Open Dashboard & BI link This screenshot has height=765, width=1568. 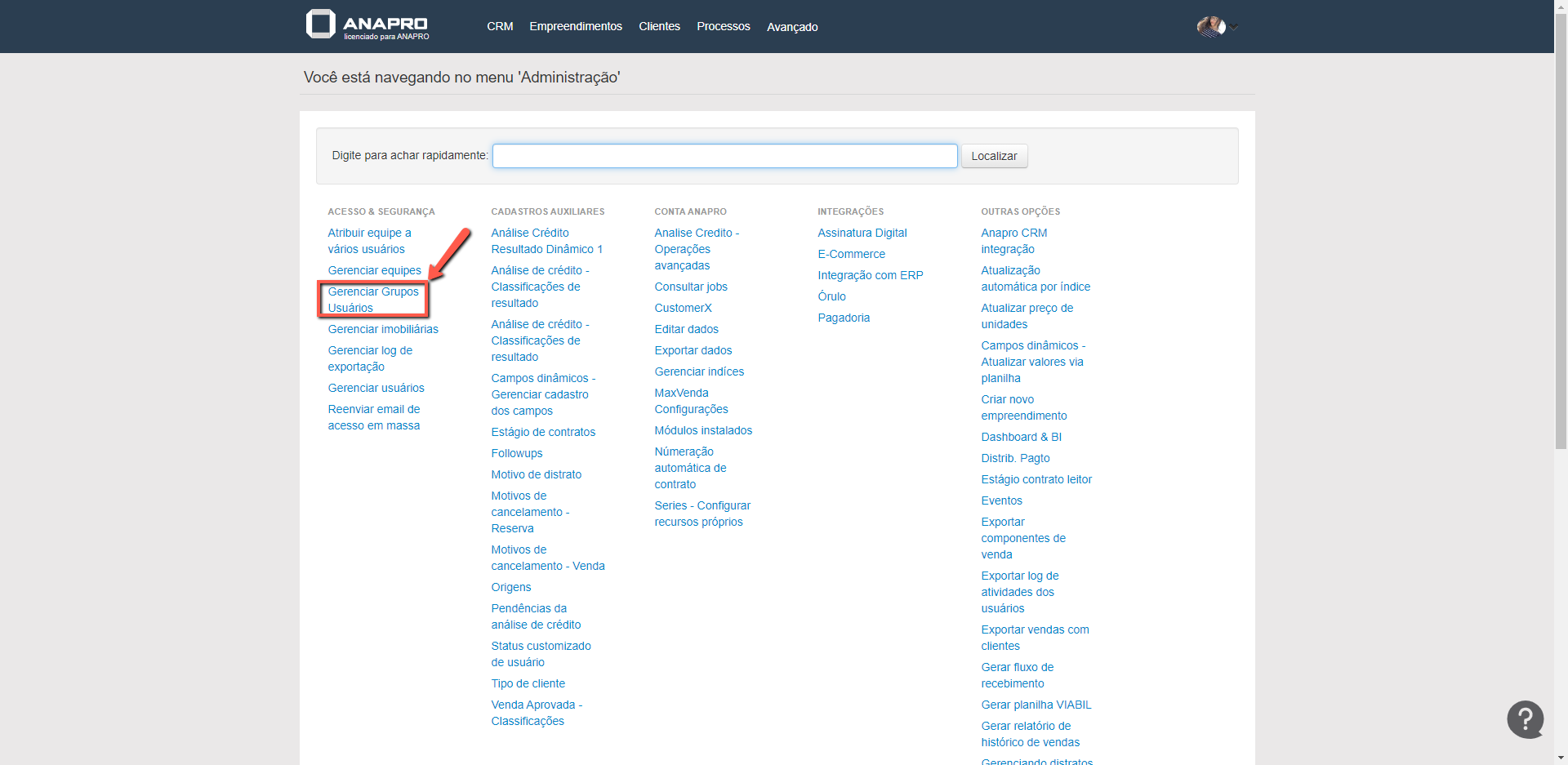click(x=1021, y=437)
